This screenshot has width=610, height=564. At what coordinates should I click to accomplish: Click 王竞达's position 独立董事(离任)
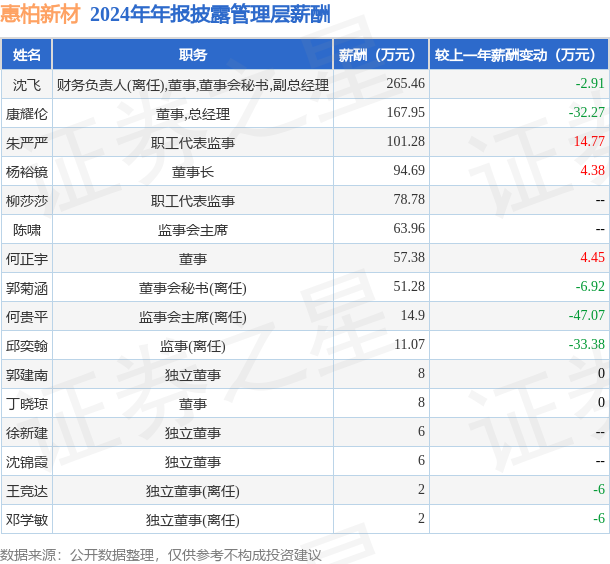193,491
